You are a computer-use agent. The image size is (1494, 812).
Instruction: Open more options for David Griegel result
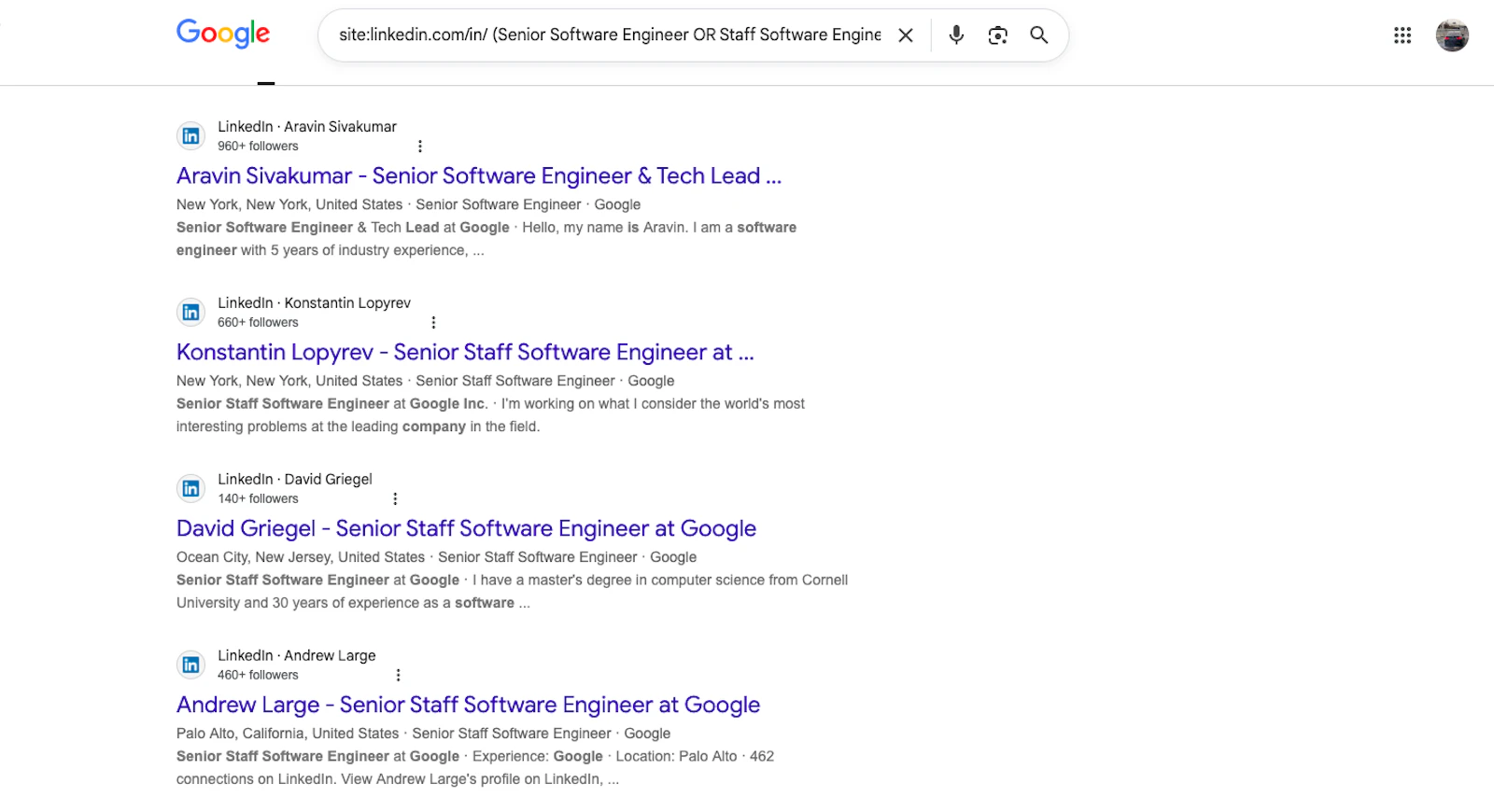[395, 499]
